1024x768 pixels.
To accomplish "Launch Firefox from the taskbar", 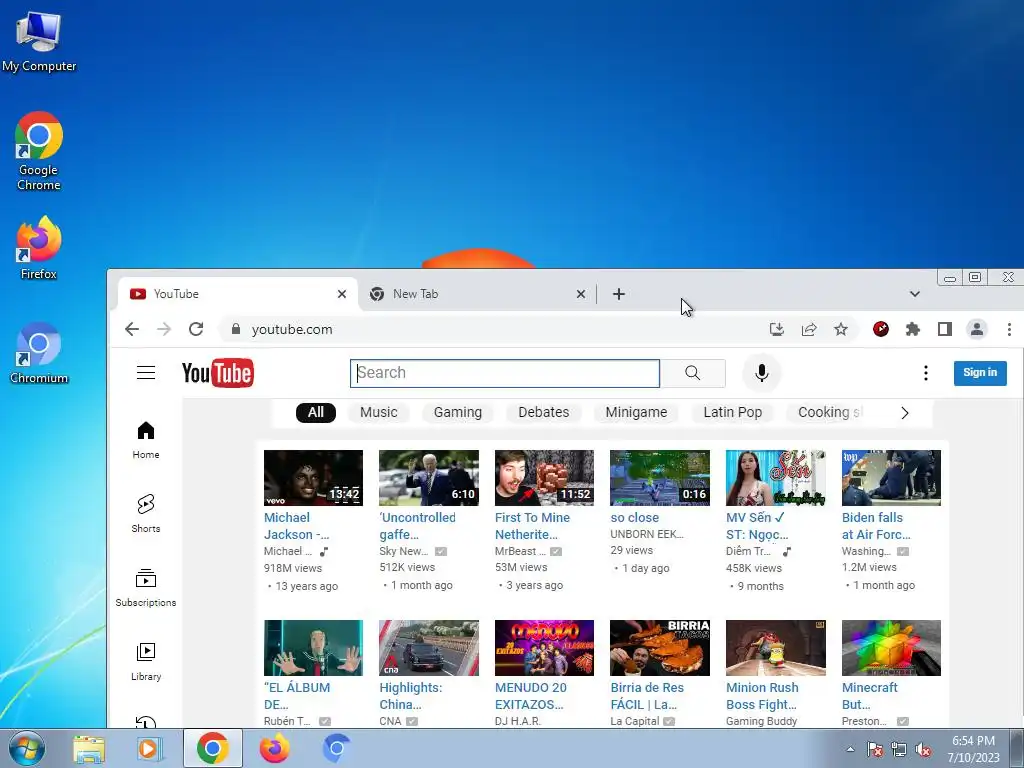I will click(275, 749).
